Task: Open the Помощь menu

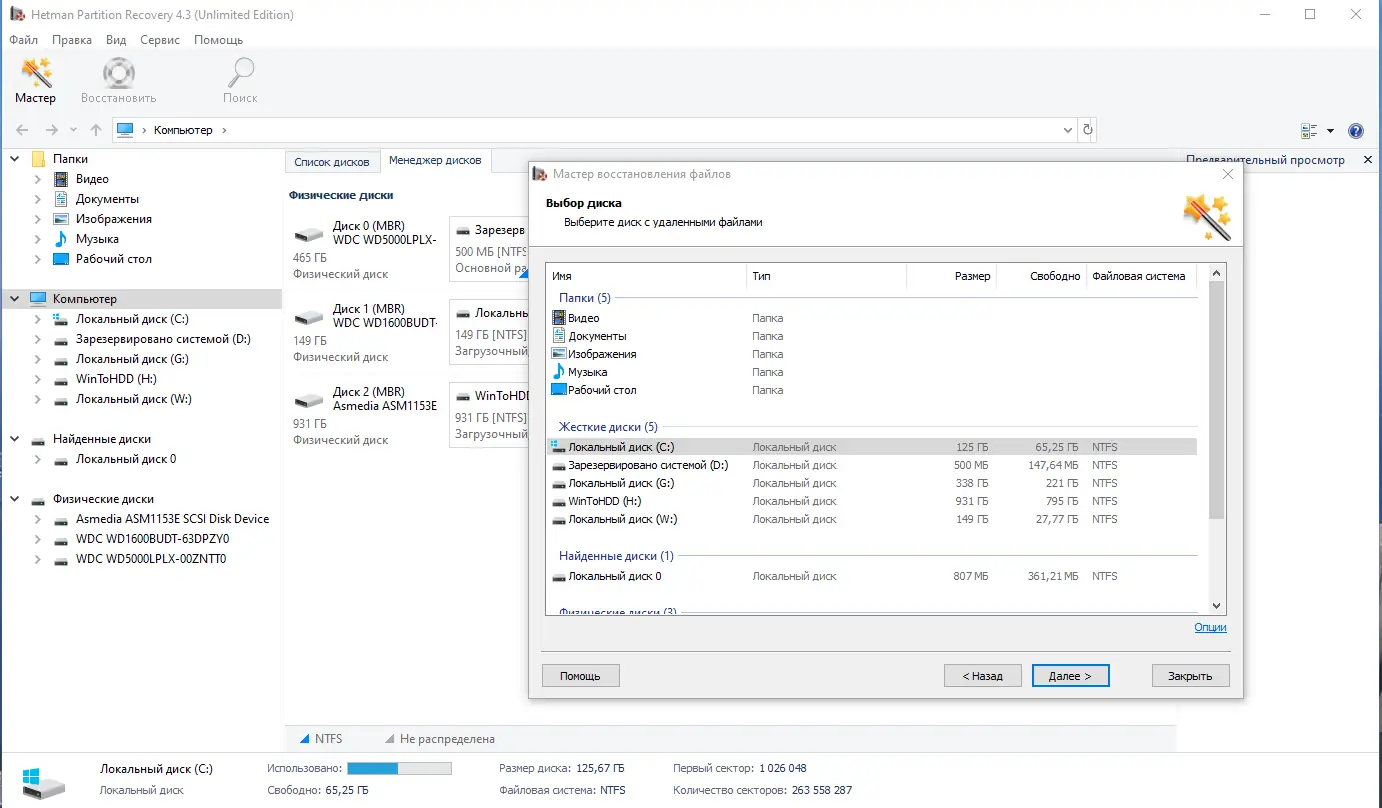Action: pos(218,40)
